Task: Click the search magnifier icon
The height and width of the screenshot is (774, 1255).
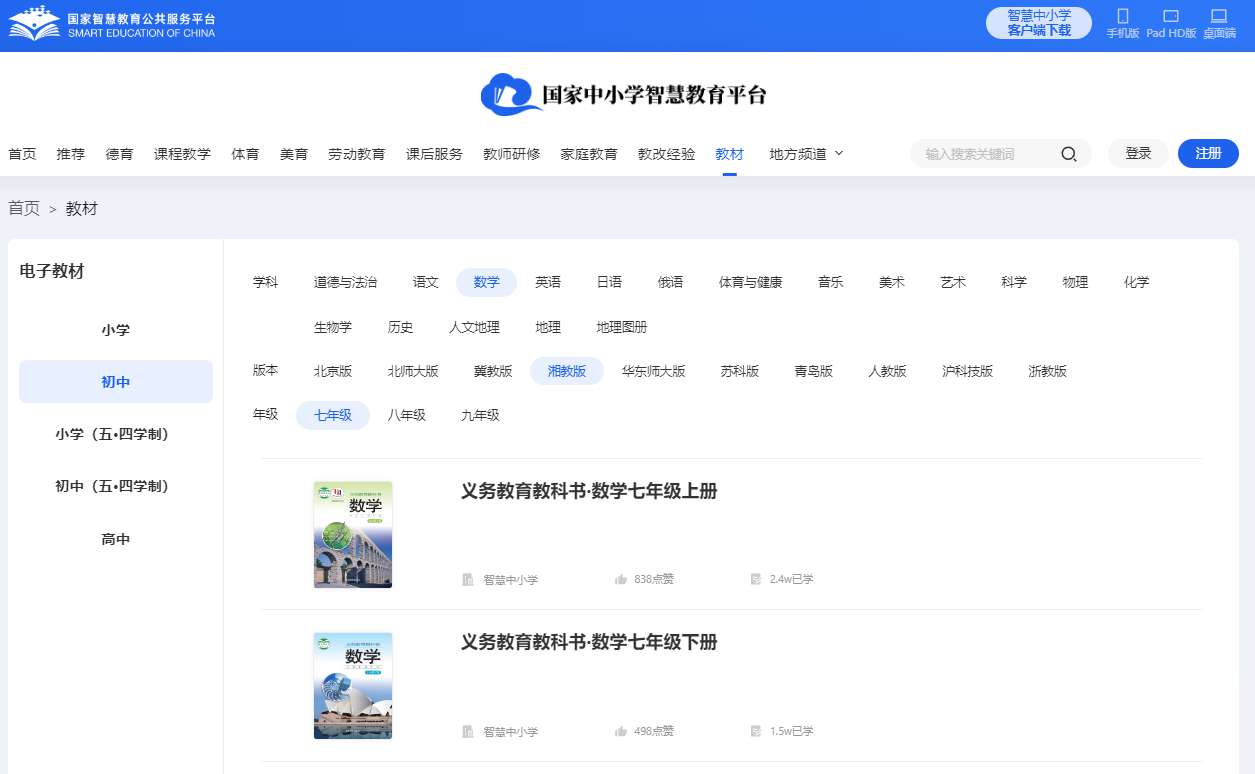Action: click(1068, 154)
